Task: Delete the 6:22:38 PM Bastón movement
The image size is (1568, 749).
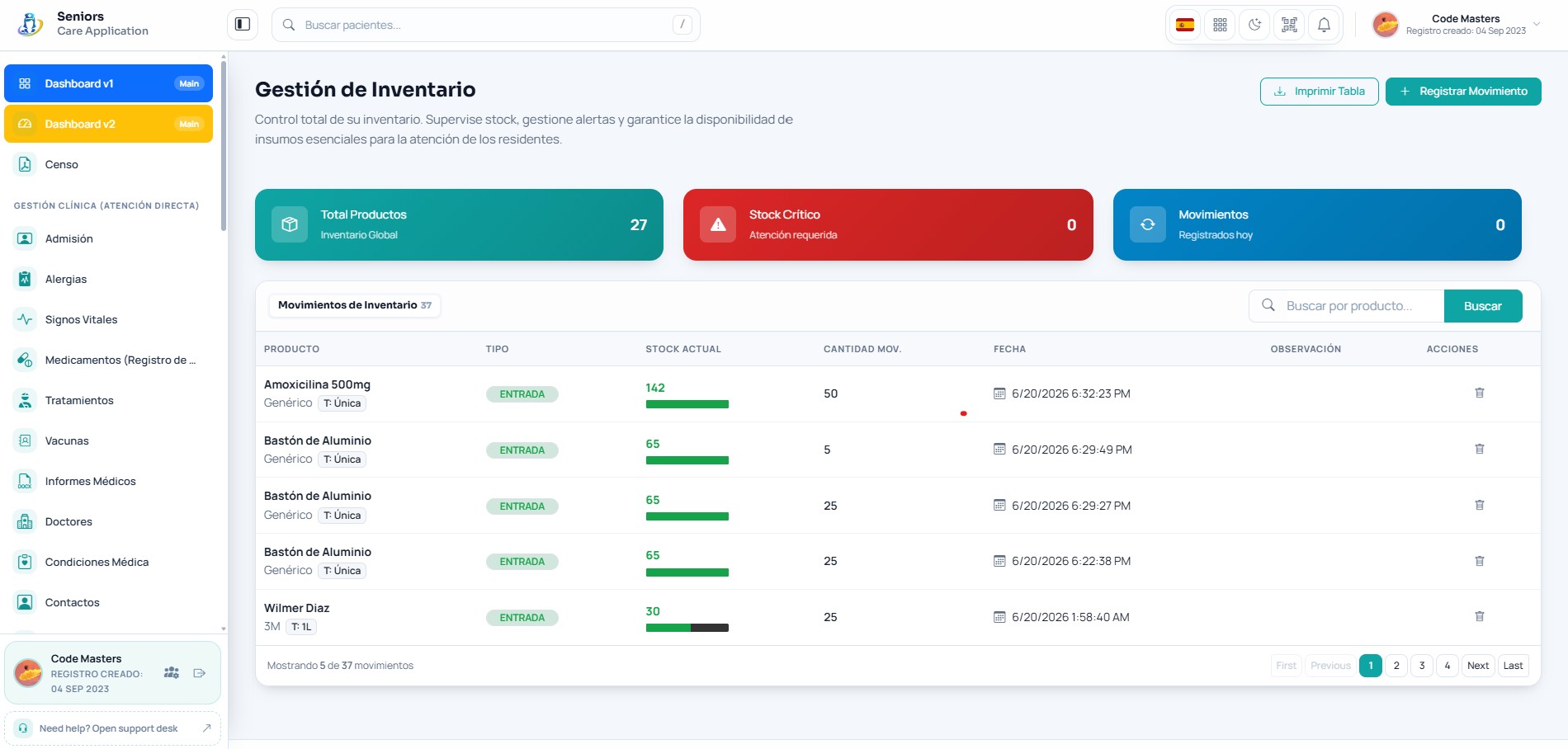Action: click(1480, 561)
